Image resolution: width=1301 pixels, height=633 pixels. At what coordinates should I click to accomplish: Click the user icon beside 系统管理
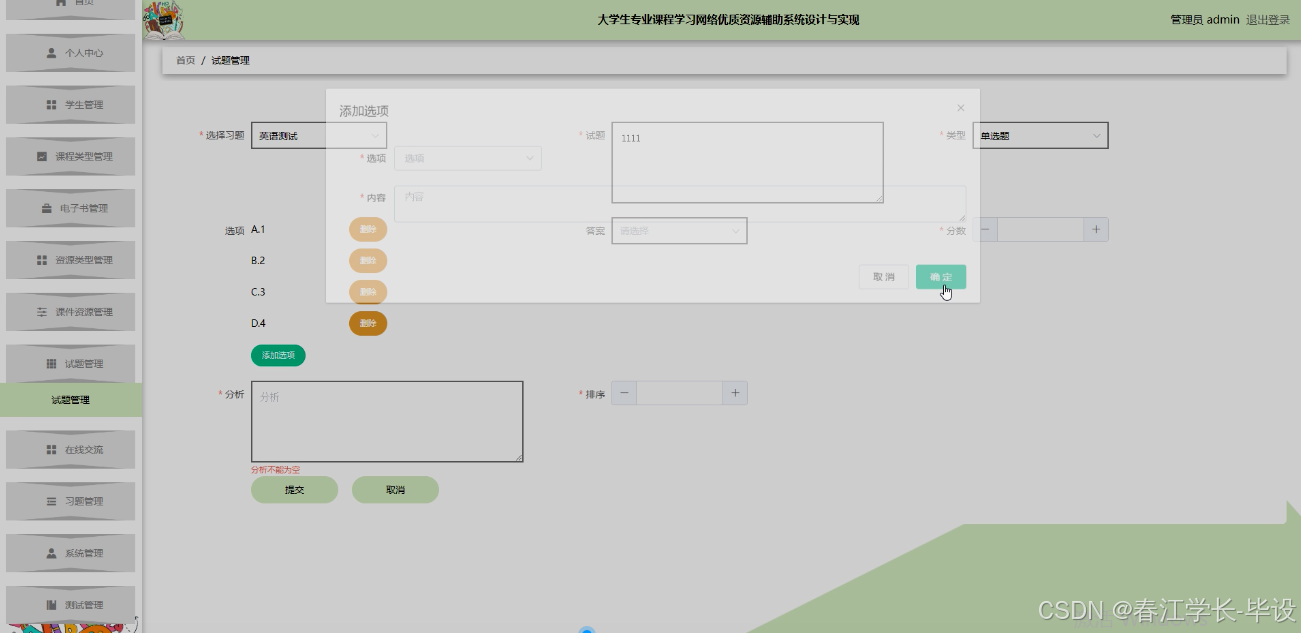point(52,553)
